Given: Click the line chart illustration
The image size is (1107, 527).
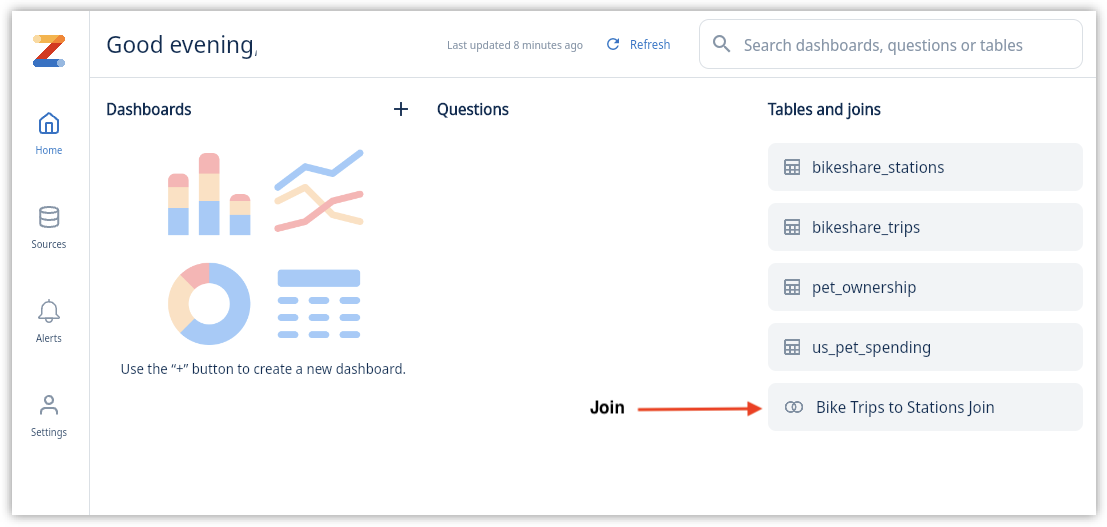Looking at the screenshot, I should pos(319,190).
